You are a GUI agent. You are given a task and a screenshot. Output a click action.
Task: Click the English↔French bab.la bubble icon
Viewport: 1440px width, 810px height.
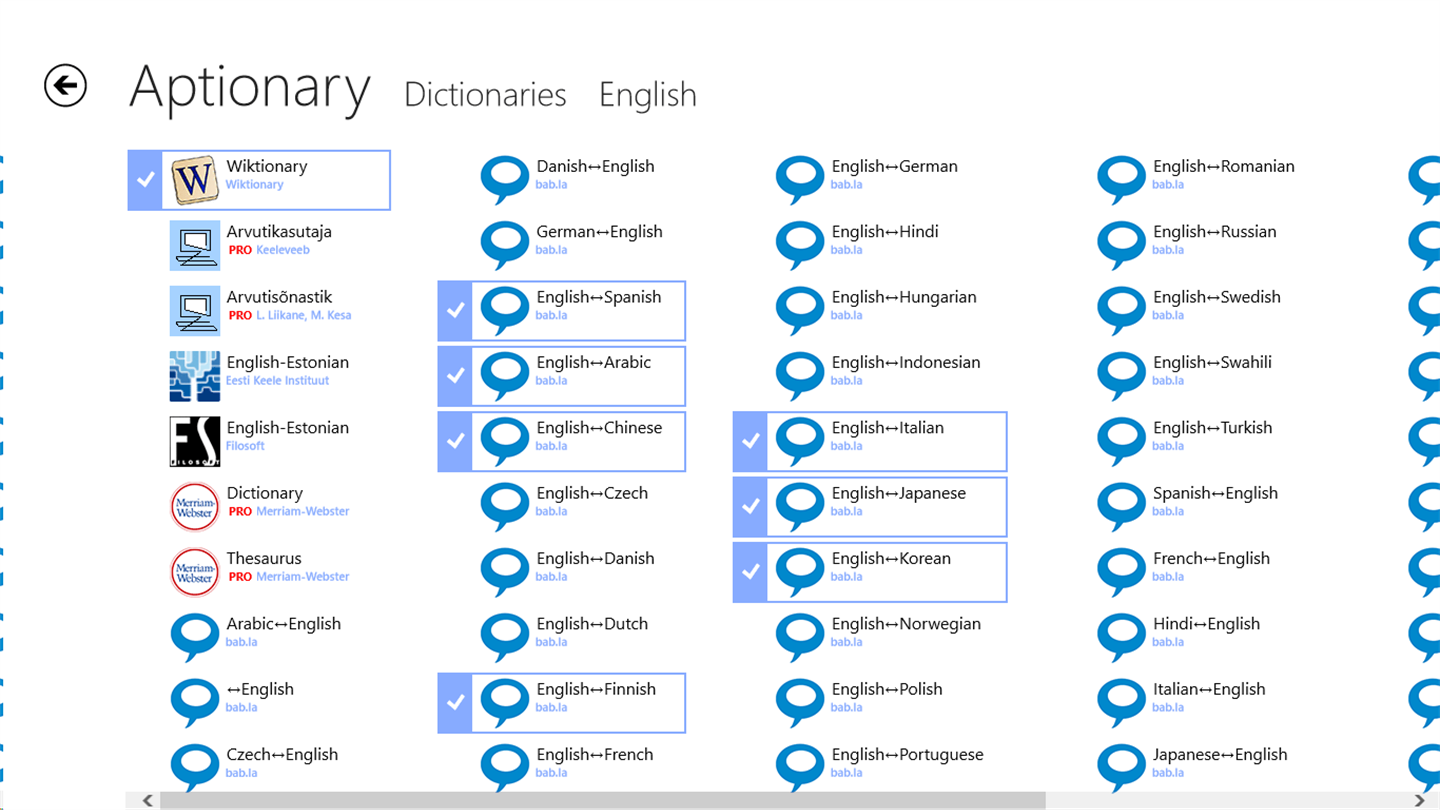pyautogui.click(x=505, y=768)
